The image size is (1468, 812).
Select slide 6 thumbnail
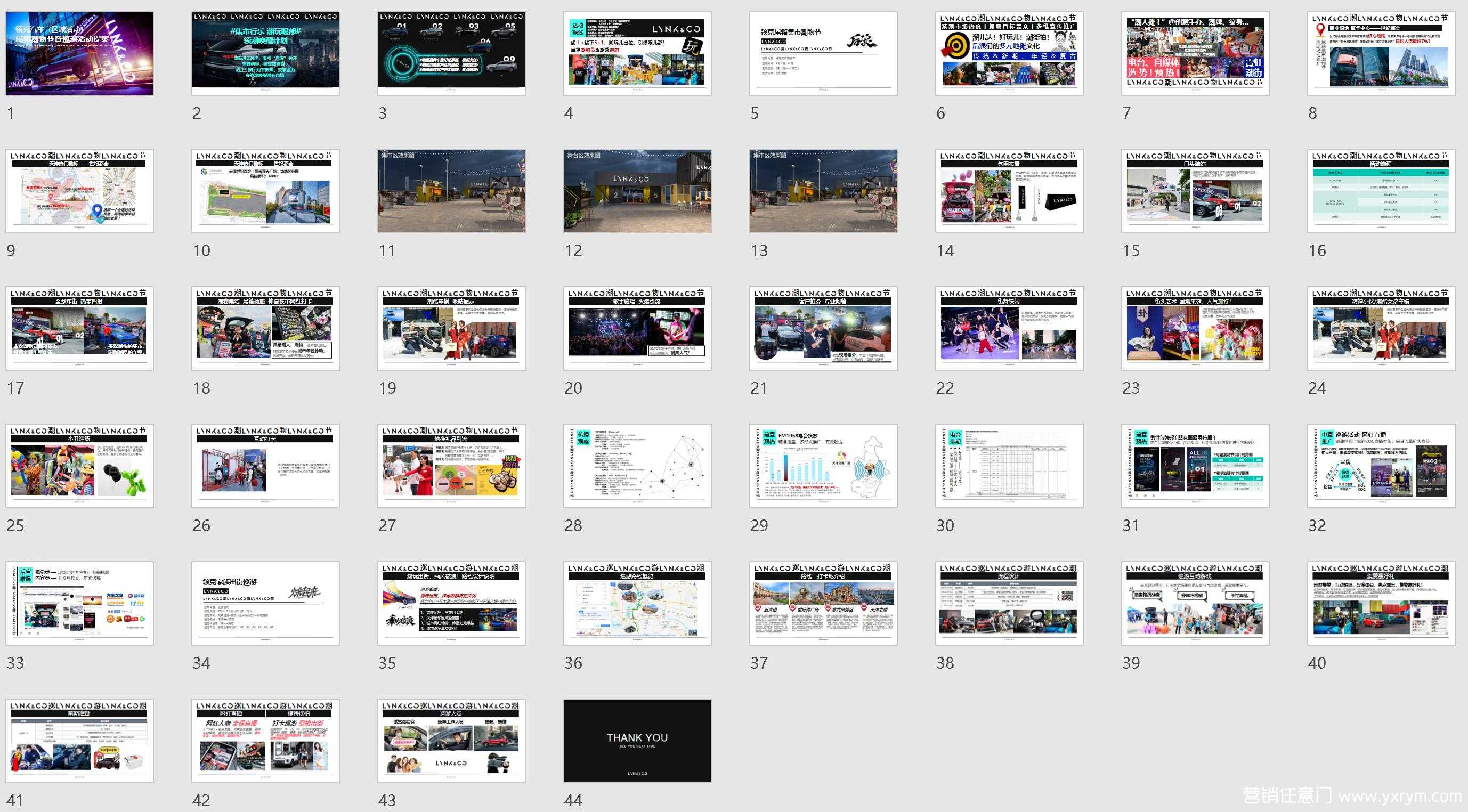[1009, 54]
